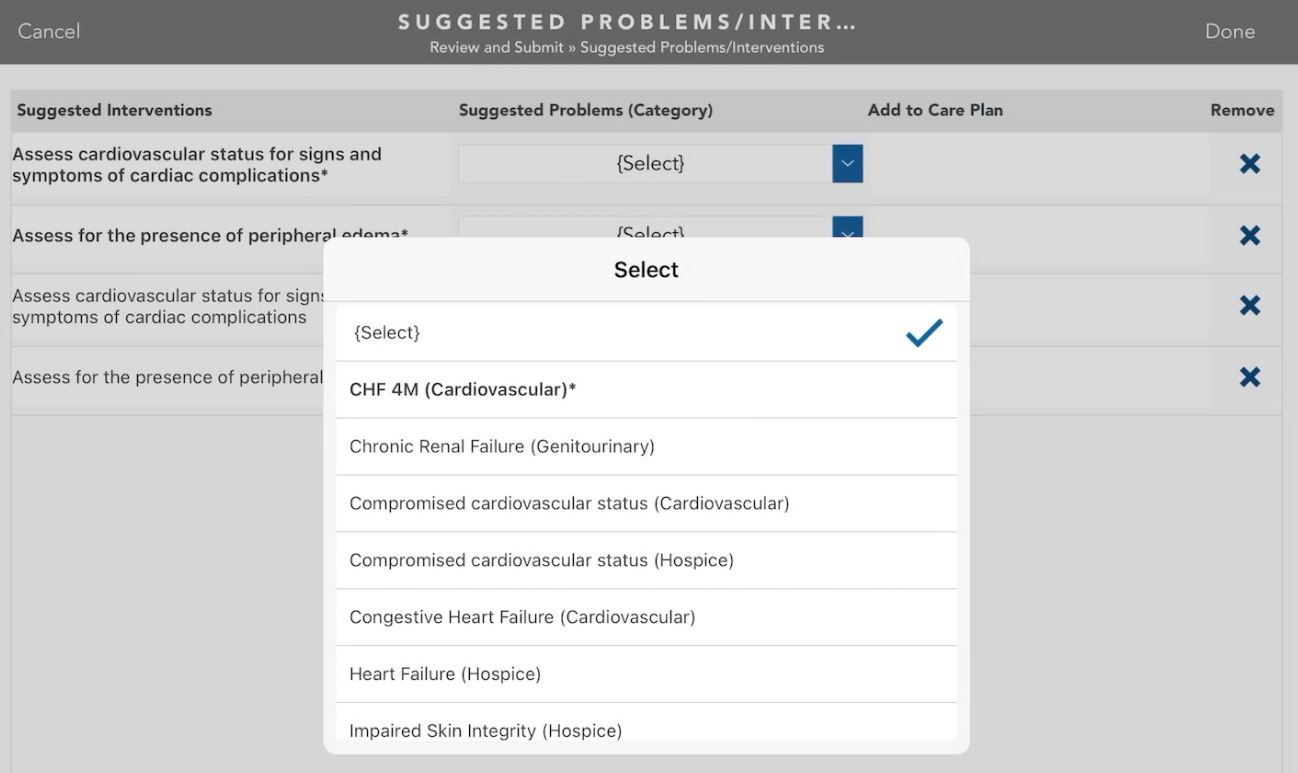Remove the first cardiovascular status intervention row
Screen dimensions: 1298x773
pos(1249,164)
